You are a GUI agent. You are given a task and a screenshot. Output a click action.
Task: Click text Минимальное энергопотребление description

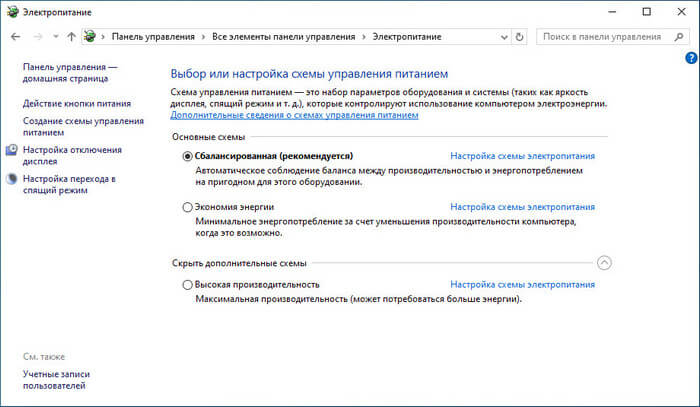tap(386, 227)
